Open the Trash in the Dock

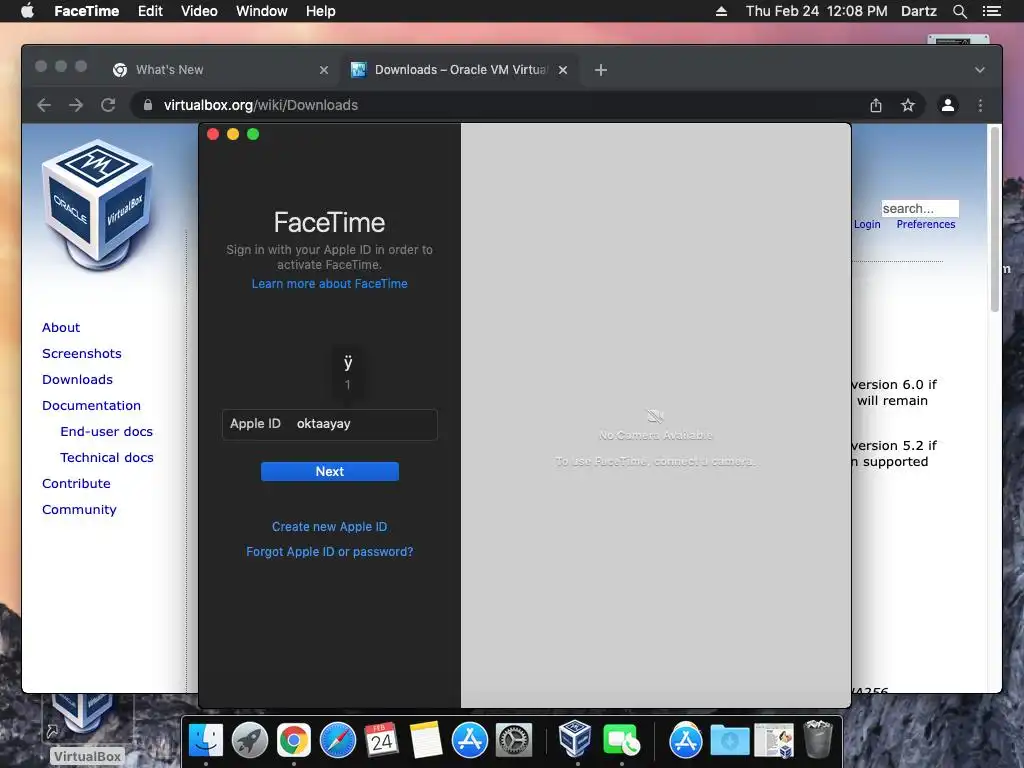[818, 739]
